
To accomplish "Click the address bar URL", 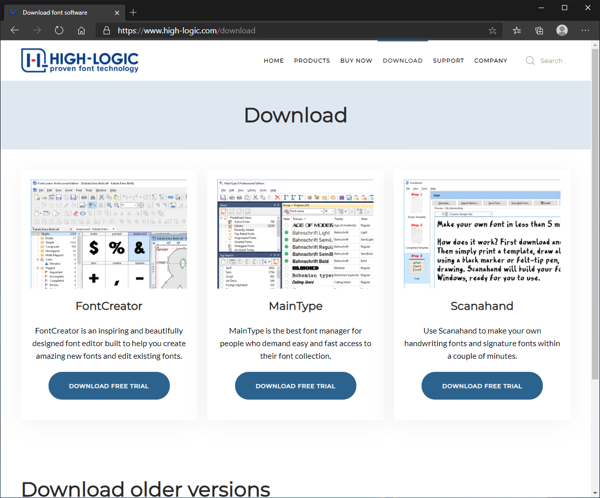I will tap(186, 31).
